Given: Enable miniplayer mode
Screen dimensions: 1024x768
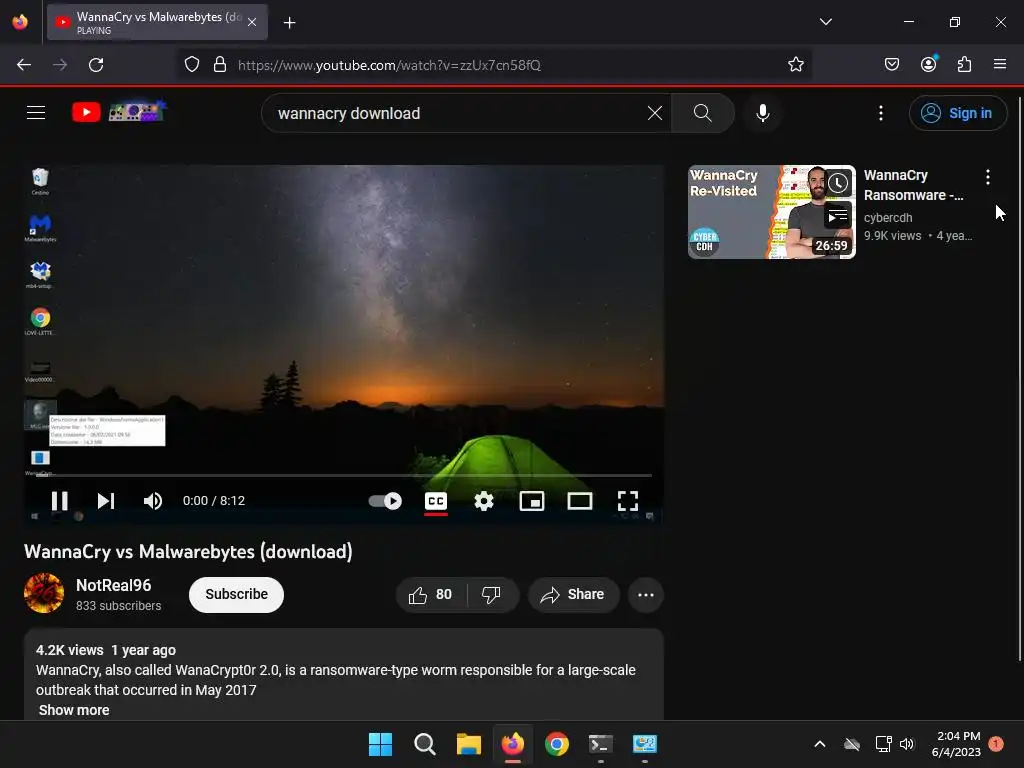Looking at the screenshot, I should pos(532,501).
